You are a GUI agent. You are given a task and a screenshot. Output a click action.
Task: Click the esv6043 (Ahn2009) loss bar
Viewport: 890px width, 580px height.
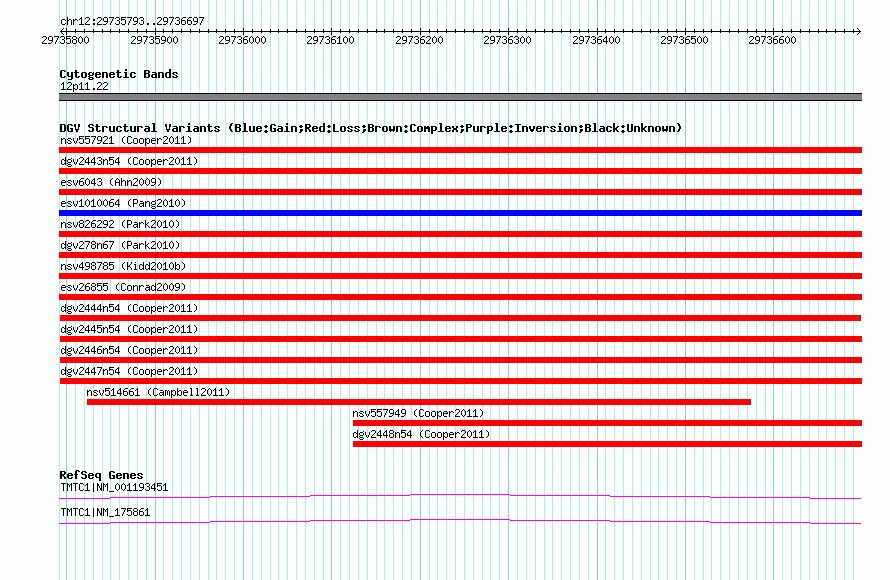click(460, 192)
